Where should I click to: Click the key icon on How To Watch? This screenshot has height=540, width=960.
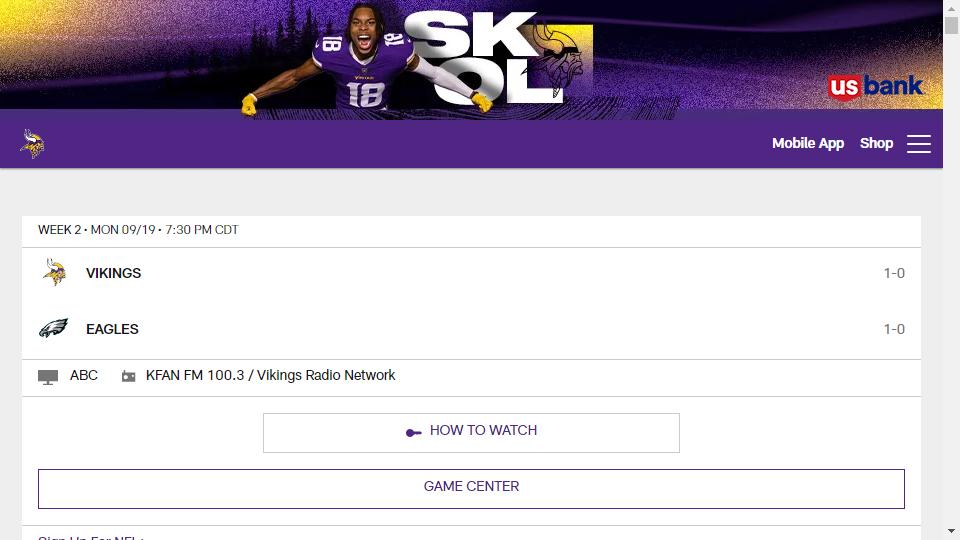413,433
